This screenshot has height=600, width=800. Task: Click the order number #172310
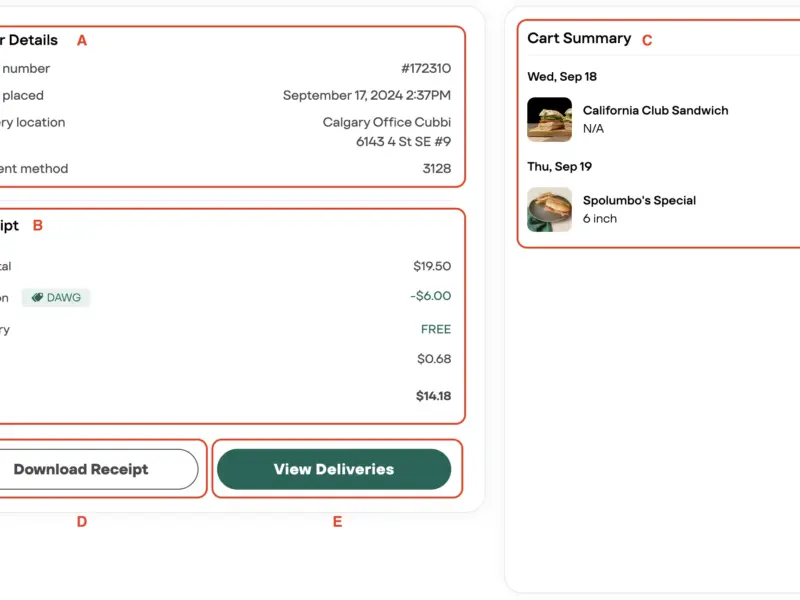pyautogui.click(x=426, y=69)
